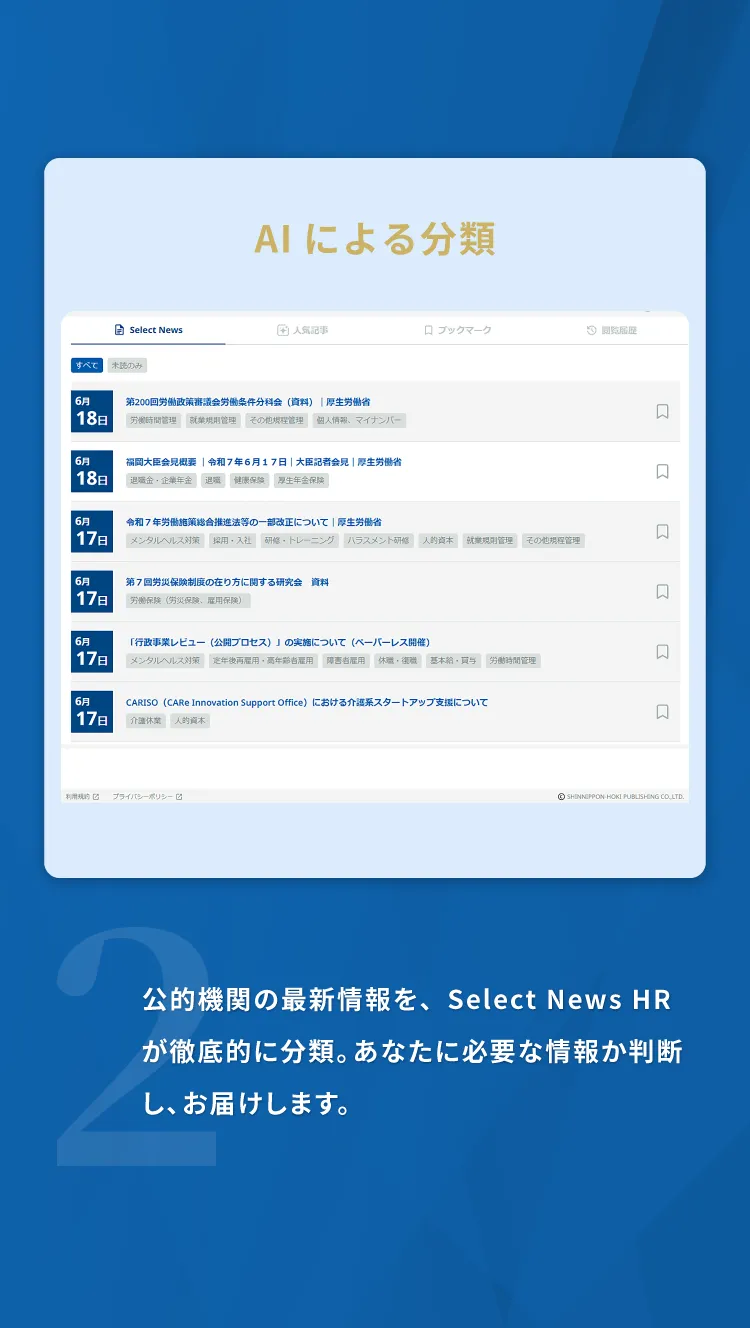The width and height of the screenshot is (750, 1328).
Task: Bookmark the 第7回労災保険制度 article
Action: (x=662, y=591)
